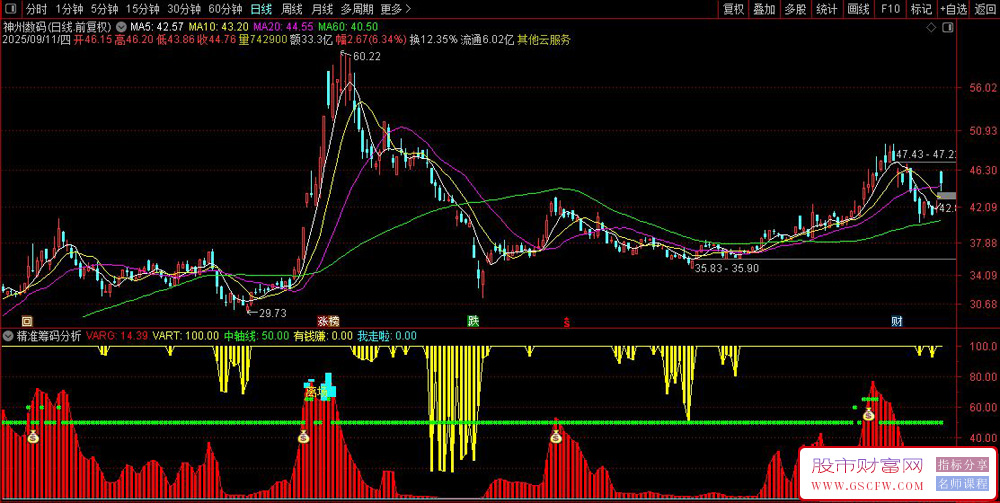Viewport: 1000px width, 503px height.
Task: Click the 量742900 volume readout
Action: pos(262,40)
